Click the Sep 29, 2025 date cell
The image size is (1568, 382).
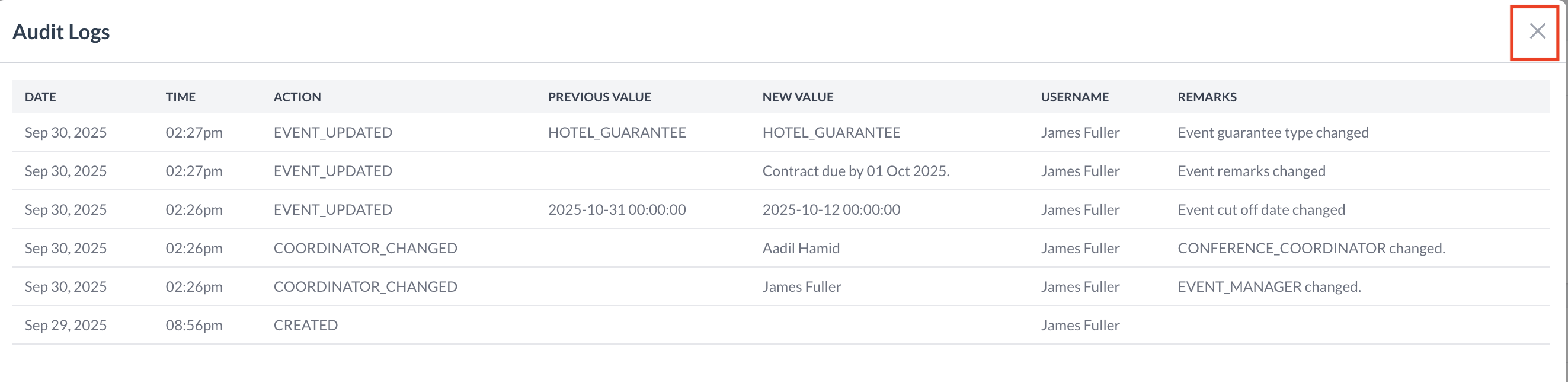pos(66,325)
